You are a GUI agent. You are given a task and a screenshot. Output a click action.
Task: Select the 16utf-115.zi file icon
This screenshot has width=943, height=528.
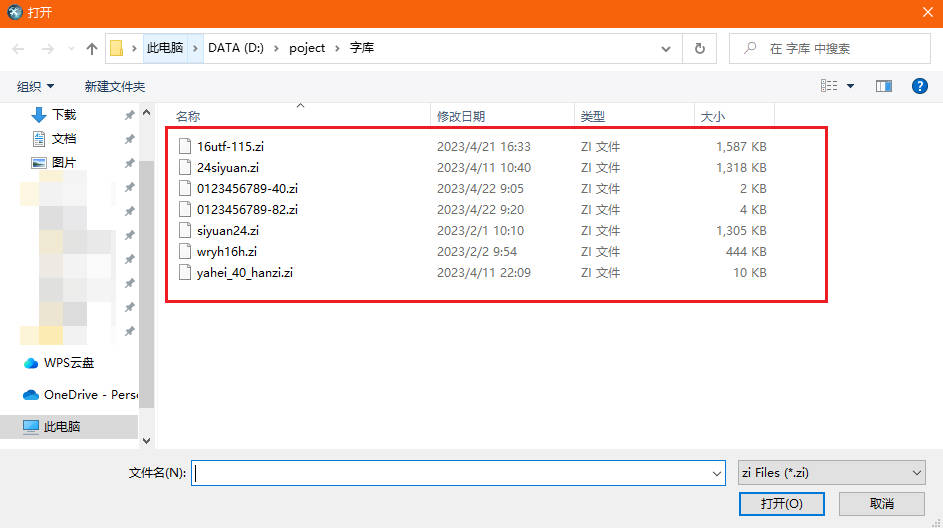pos(184,146)
